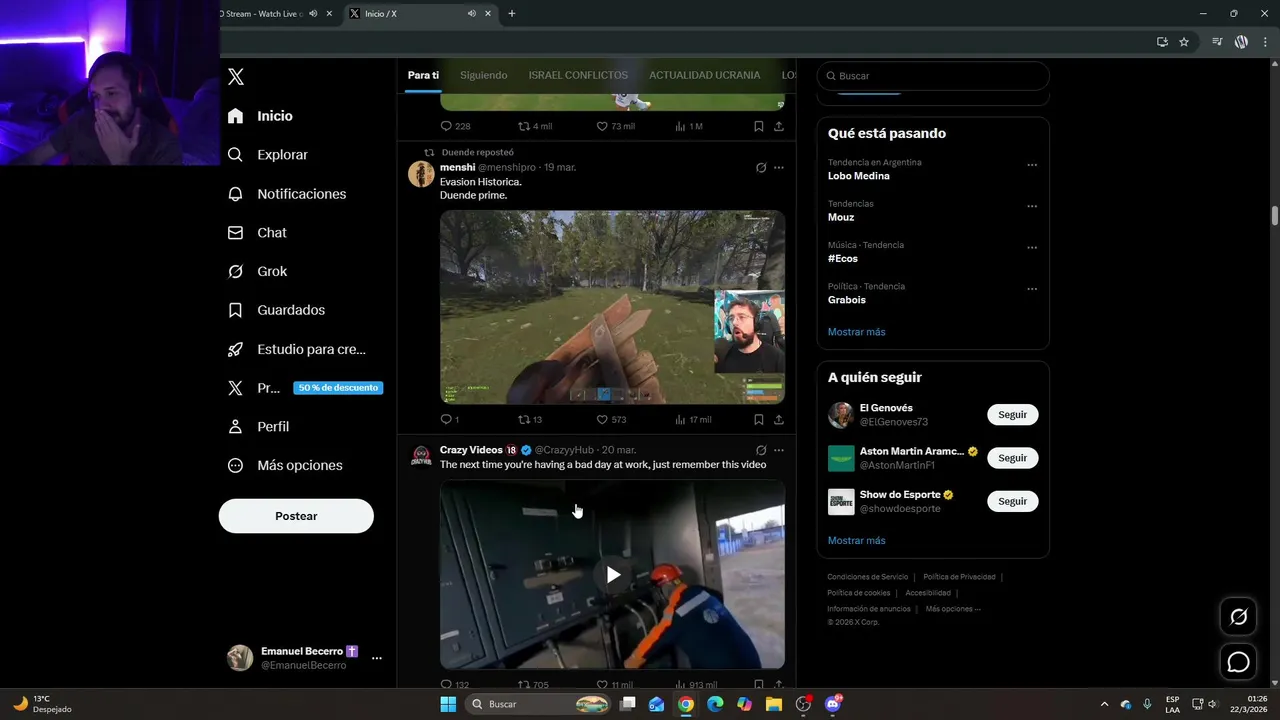Bookmark the top post with 1 M views
This screenshot has width=1280, height=720.
tap(758, 126)
